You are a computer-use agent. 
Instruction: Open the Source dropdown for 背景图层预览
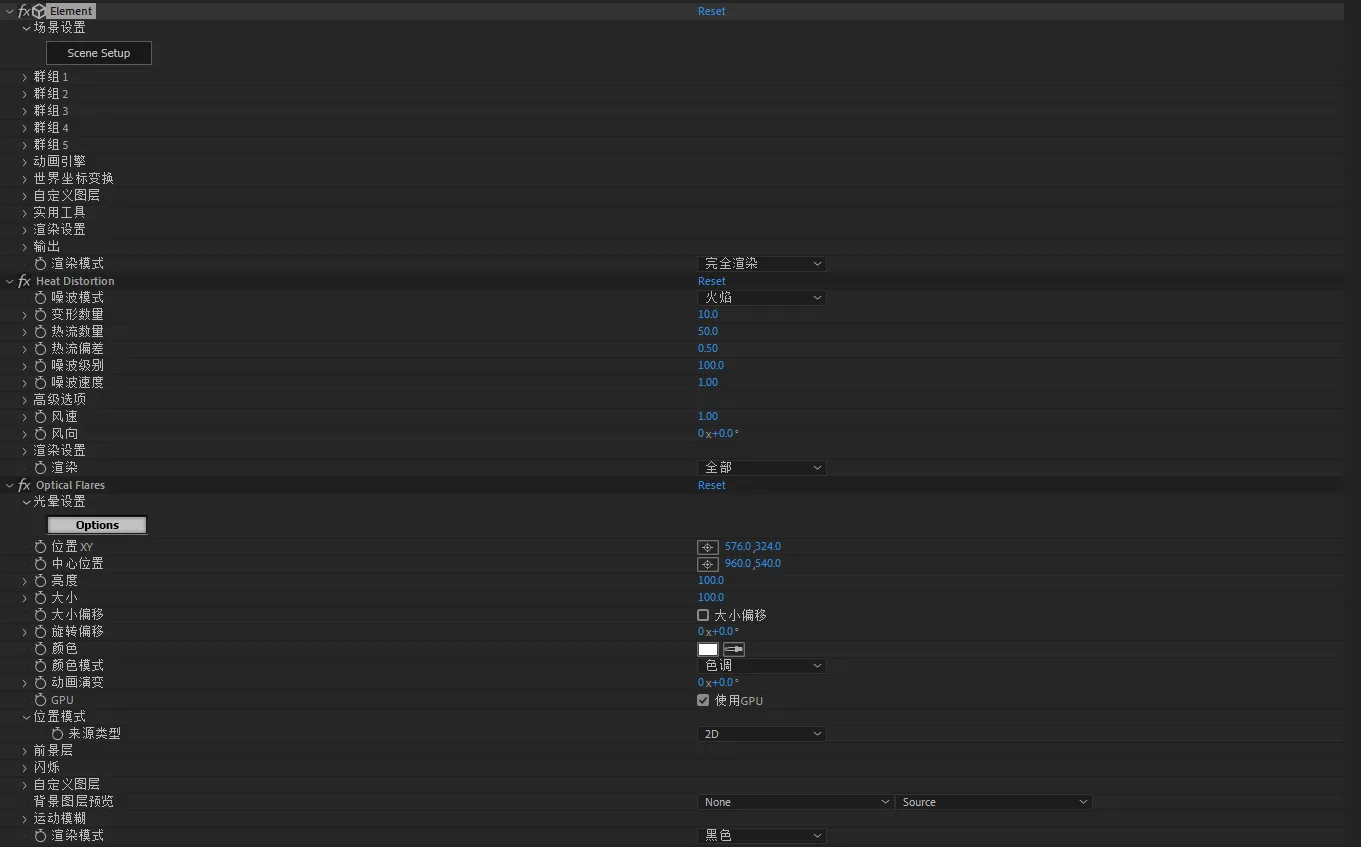point(994,802)
